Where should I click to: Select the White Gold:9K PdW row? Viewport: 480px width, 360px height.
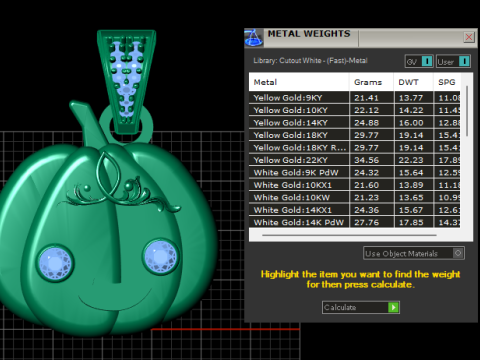coord(354,172)
